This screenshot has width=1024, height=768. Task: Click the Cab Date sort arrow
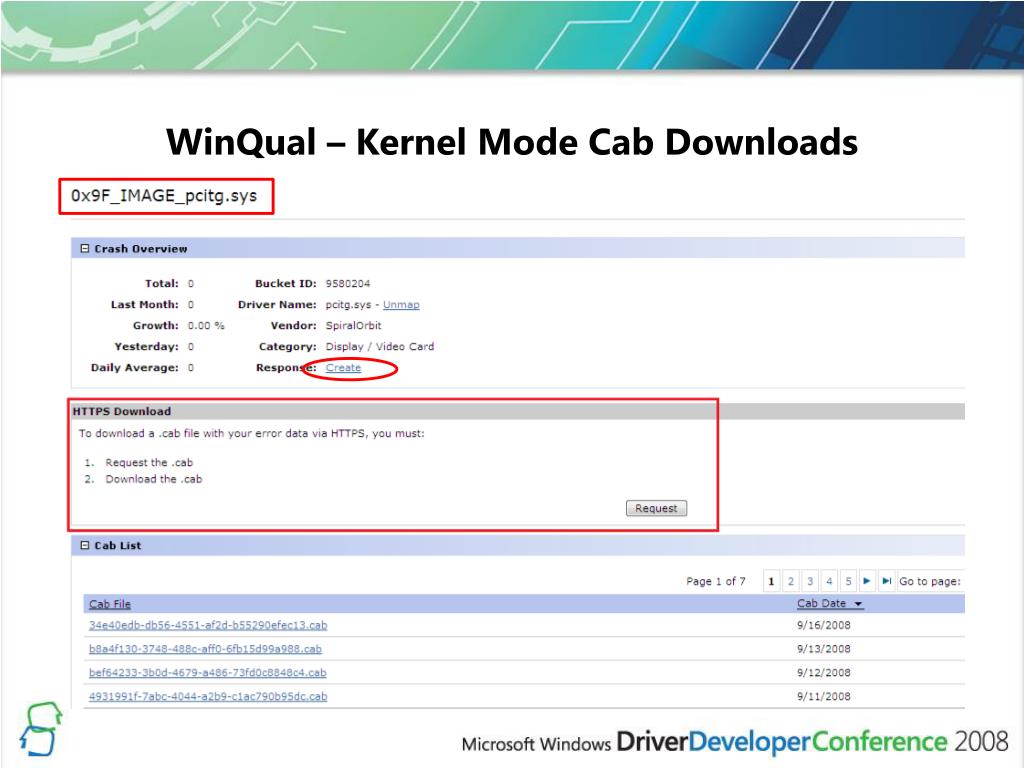pos(858,605)
